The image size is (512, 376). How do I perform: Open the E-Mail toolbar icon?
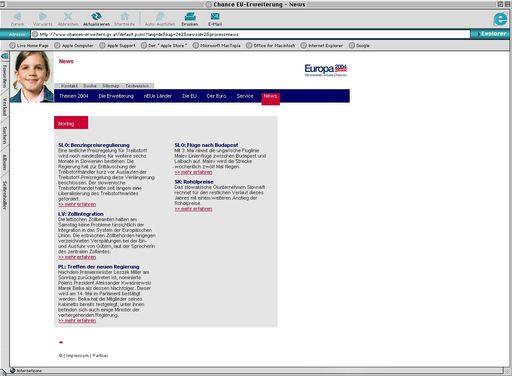(215, 16)
